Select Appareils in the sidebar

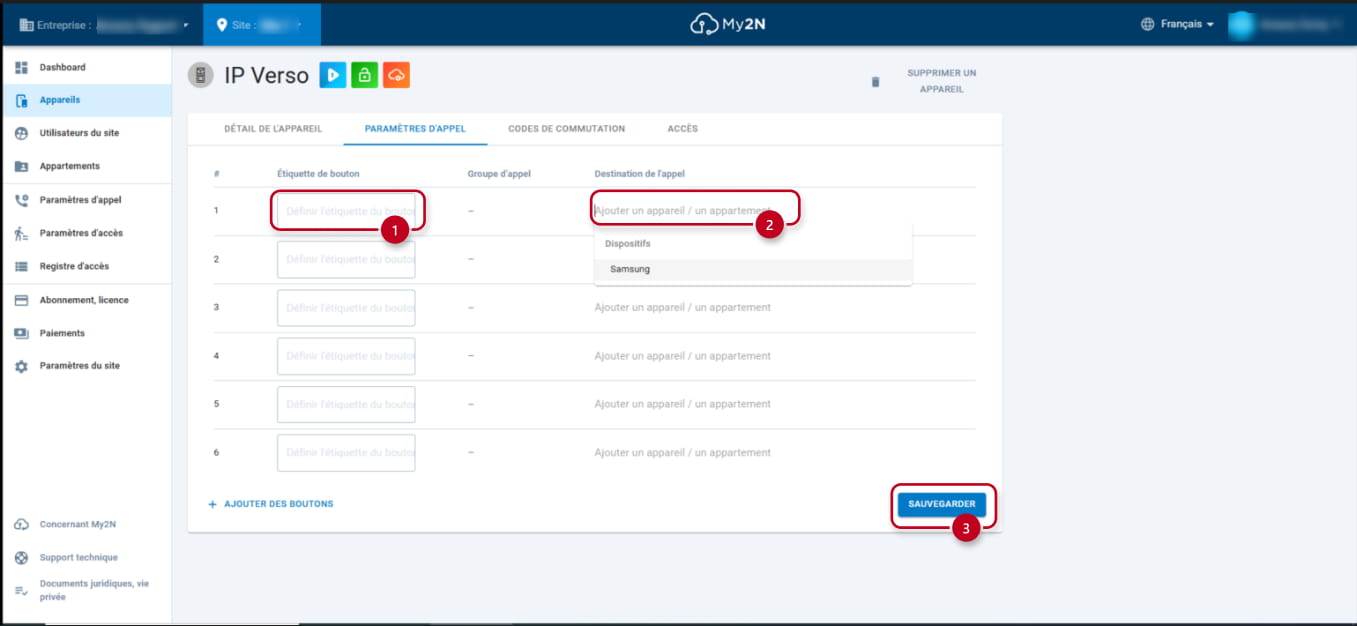coord(60,100)
